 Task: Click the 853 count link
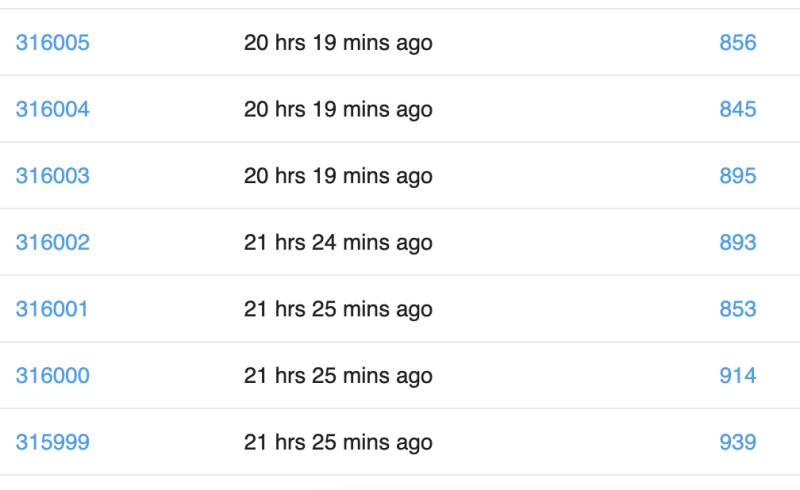738,309
